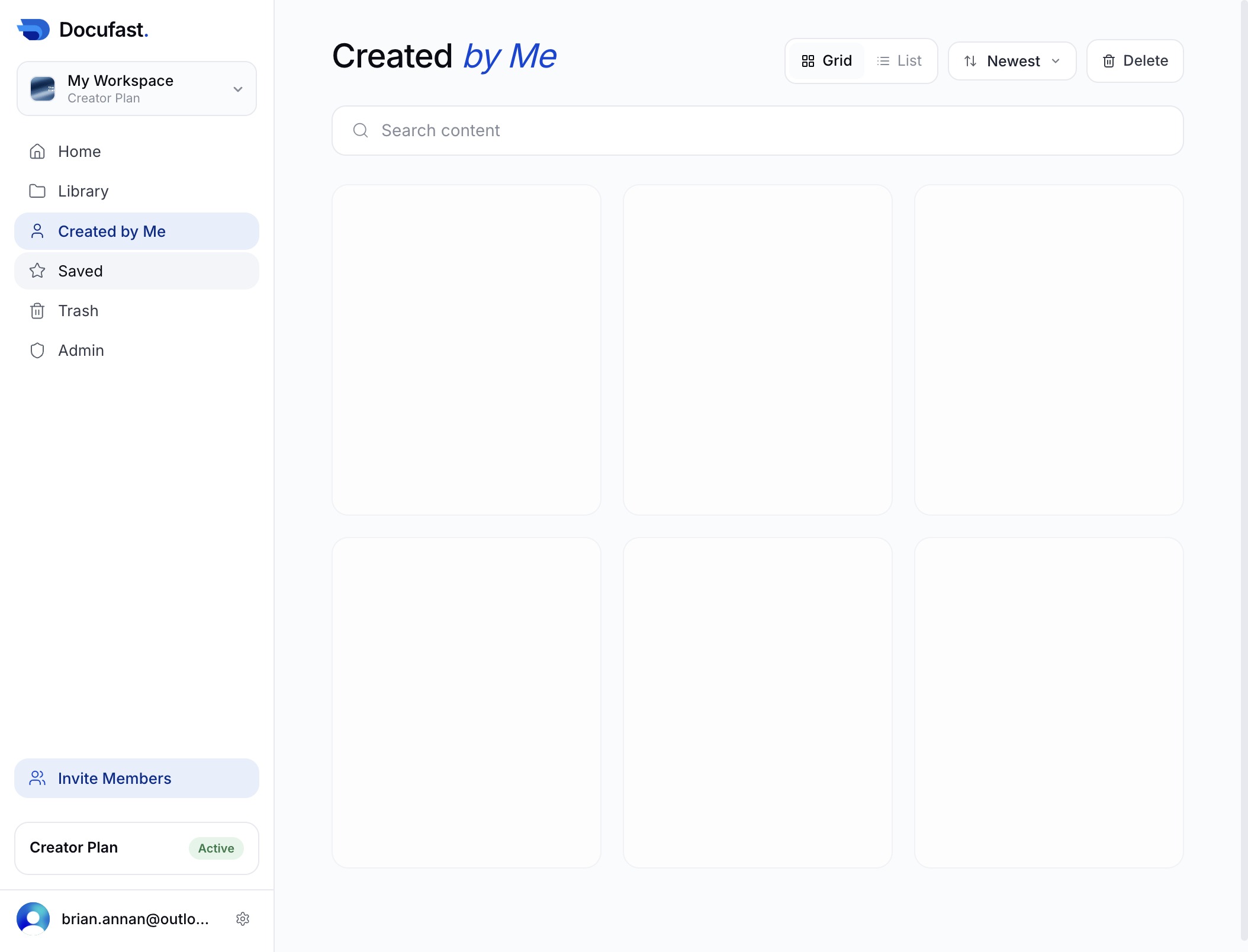Click the sort arrows icon
This screenshot has height=952, width=1248.
[970, 61]
